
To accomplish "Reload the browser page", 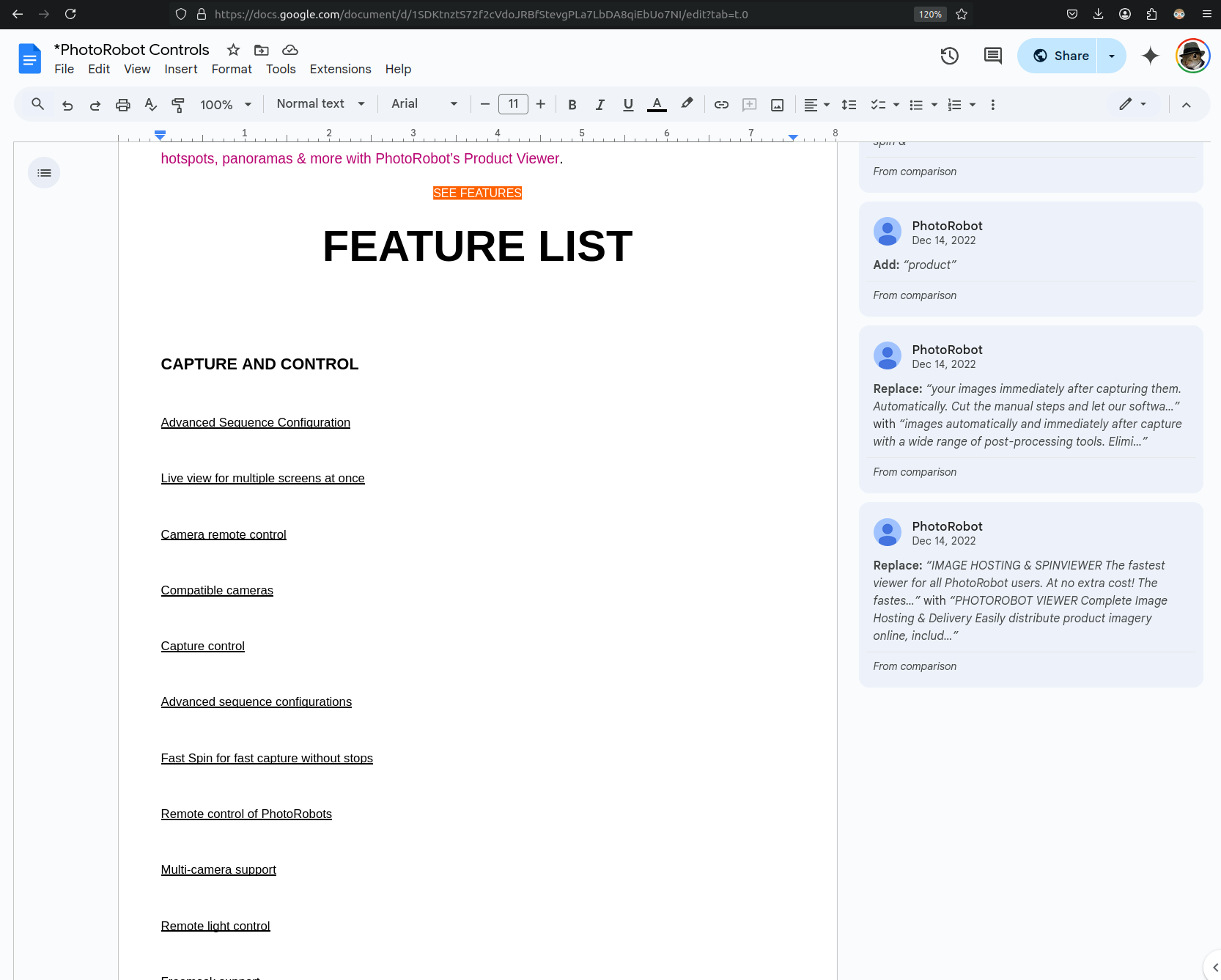I will click(x=70, y=14).
